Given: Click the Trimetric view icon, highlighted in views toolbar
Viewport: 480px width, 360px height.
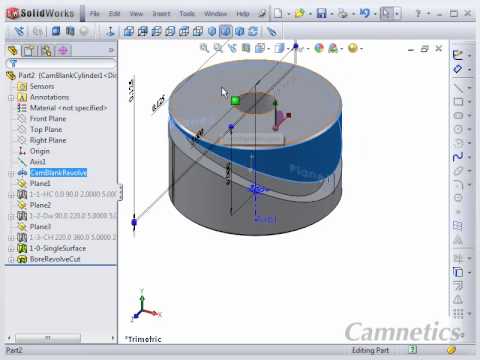Looking at the screenshot, I should tap(226, 32).
